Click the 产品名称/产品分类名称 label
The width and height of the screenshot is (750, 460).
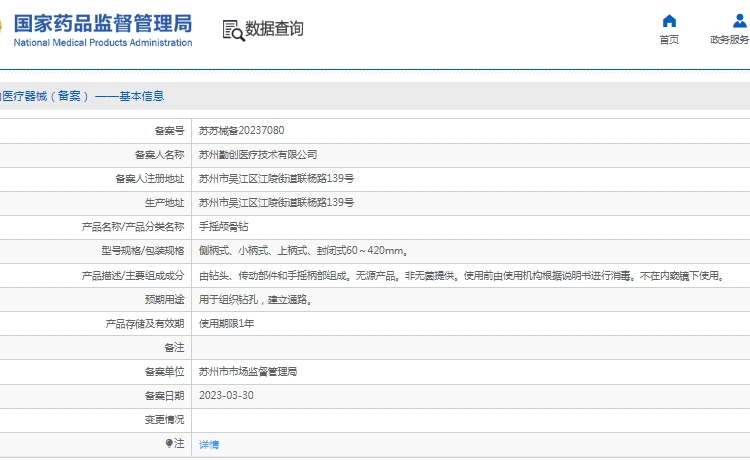tap(133, 227)
